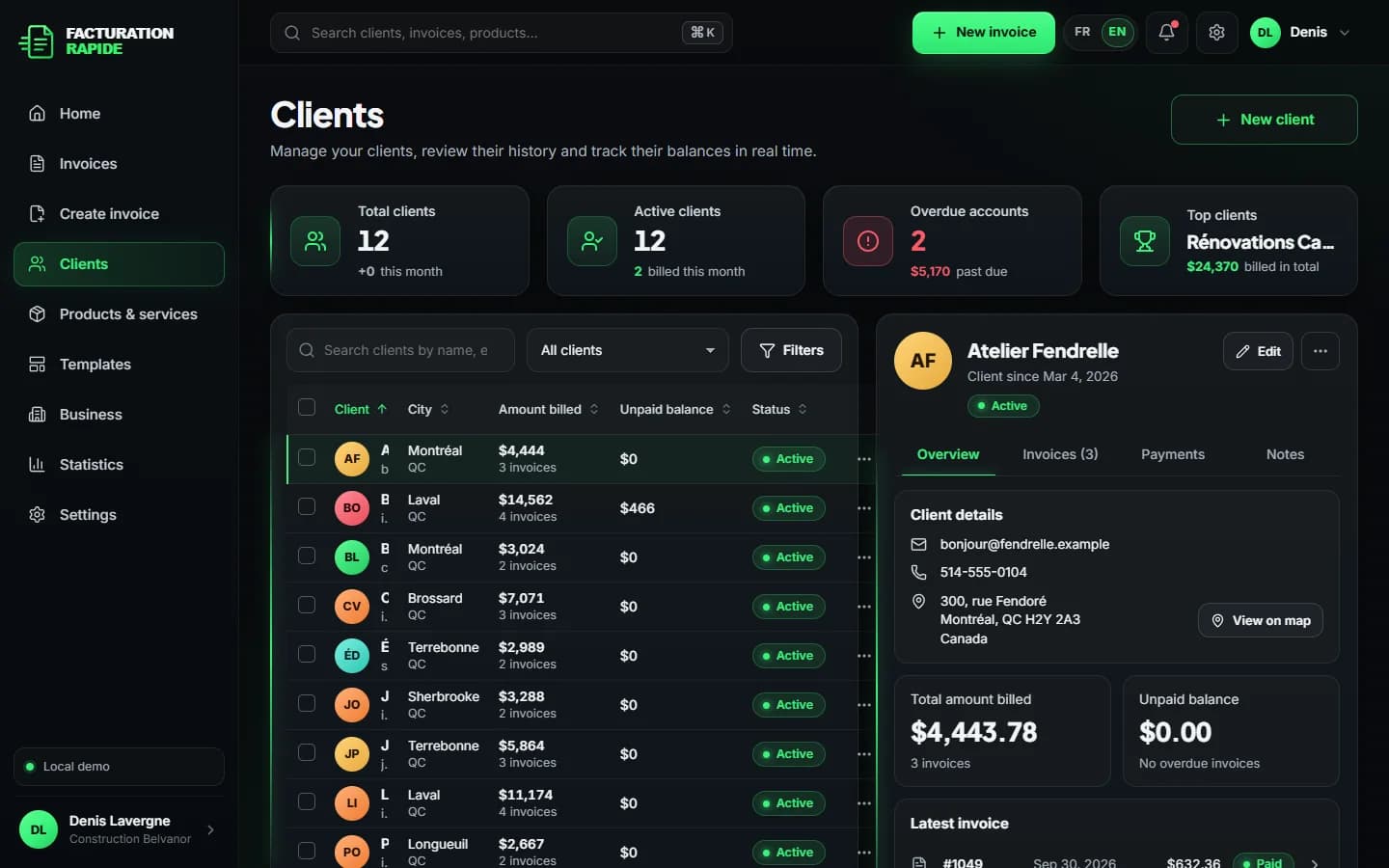The height and width of the screenshot is (868, 1389).
Task: Click View on map button
Action: pos(1261,620)
